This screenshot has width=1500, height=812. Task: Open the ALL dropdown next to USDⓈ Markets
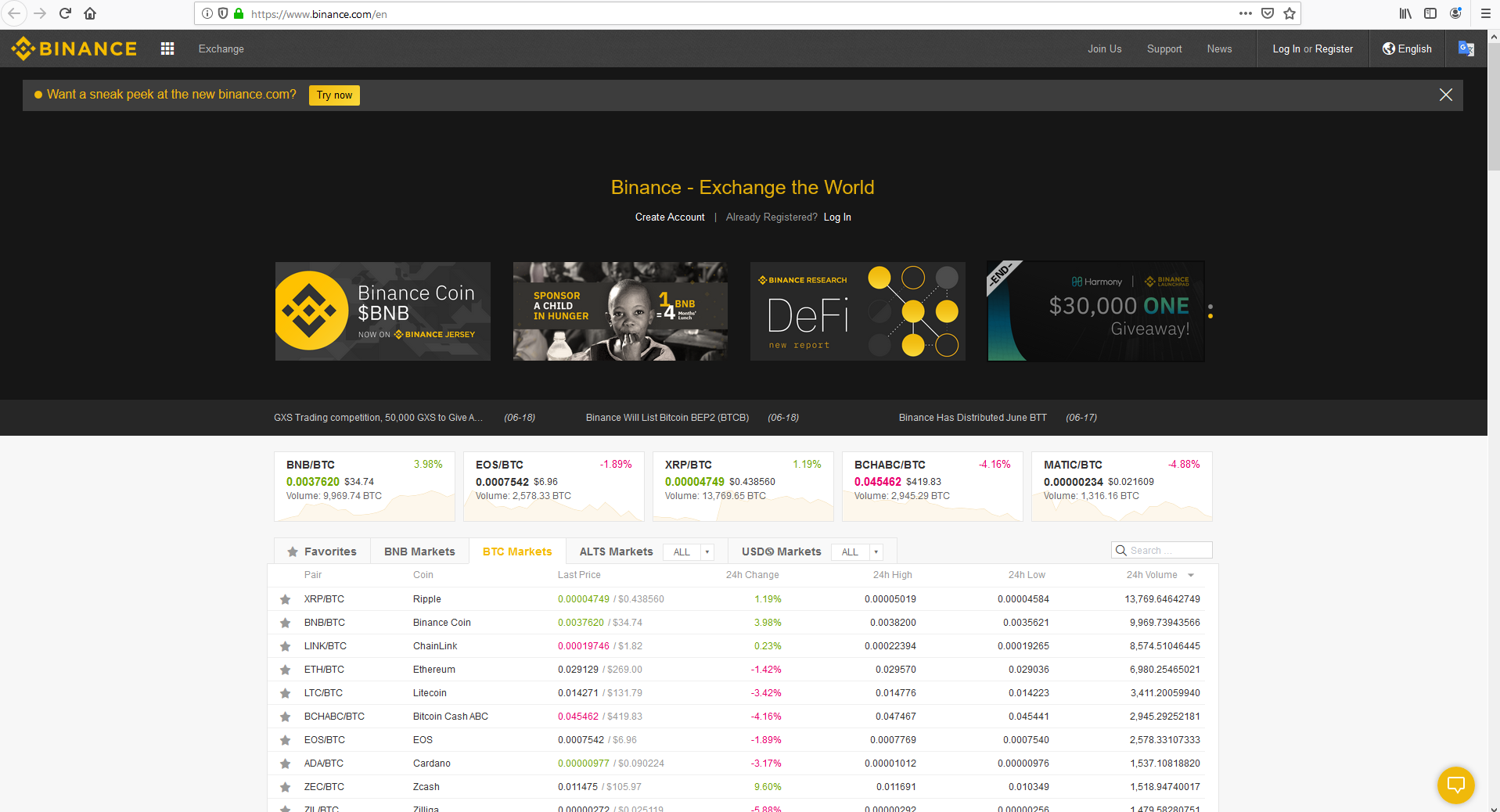[856, 552]
